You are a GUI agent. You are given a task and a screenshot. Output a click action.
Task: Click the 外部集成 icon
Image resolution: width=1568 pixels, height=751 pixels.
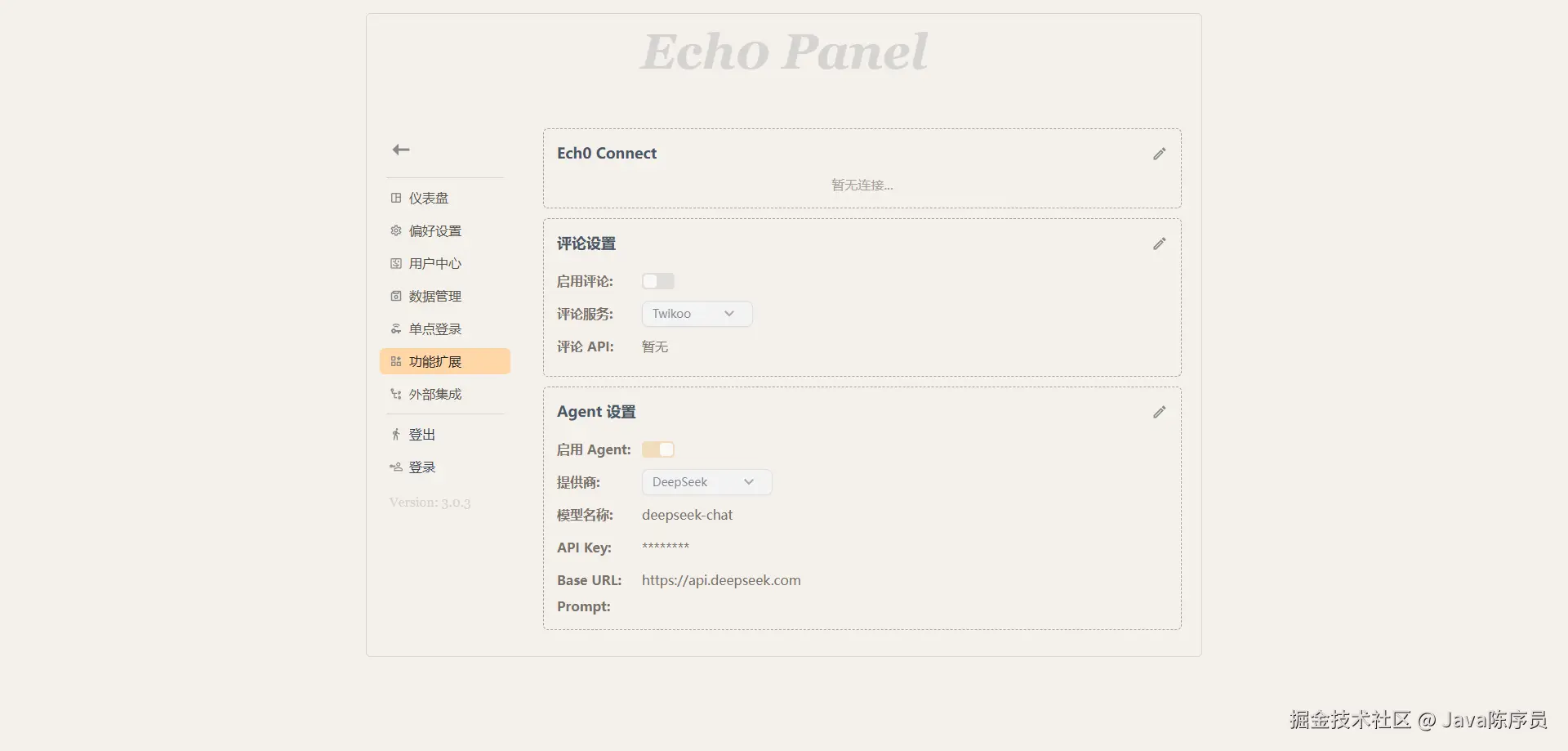(396, 394)
